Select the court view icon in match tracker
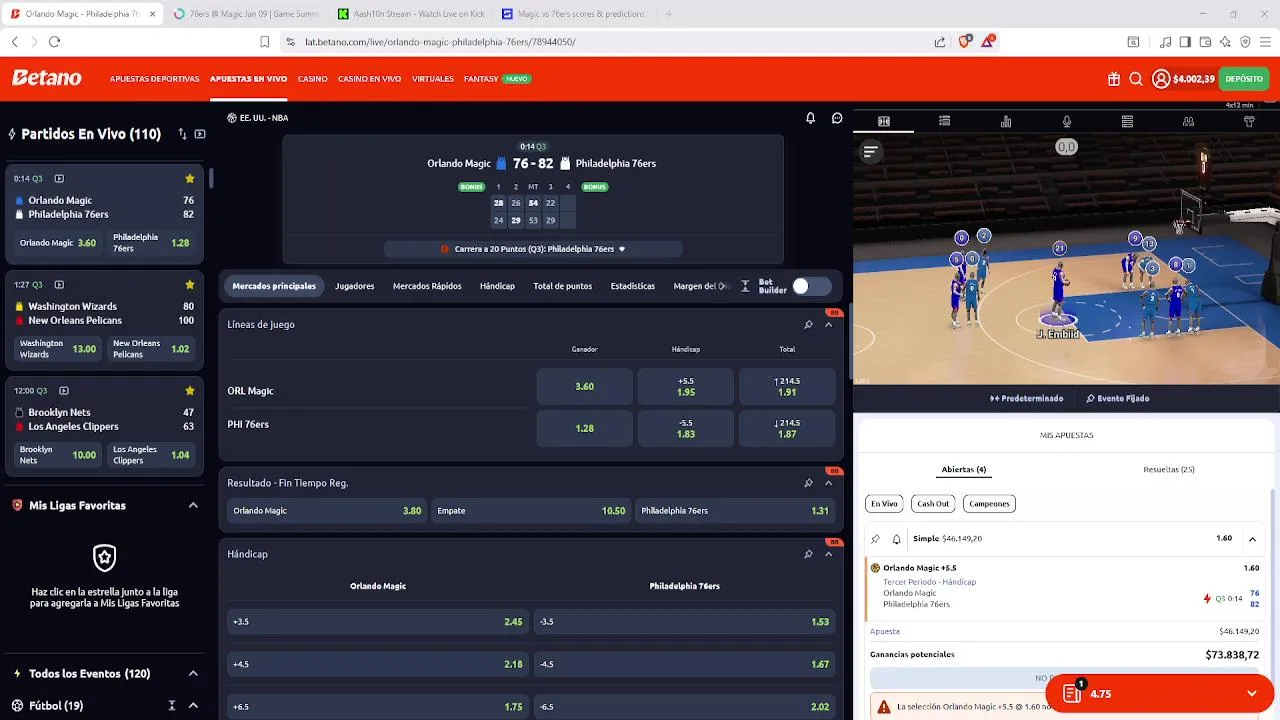Screen dimensions: 1280x720 [x=884, y=121]
